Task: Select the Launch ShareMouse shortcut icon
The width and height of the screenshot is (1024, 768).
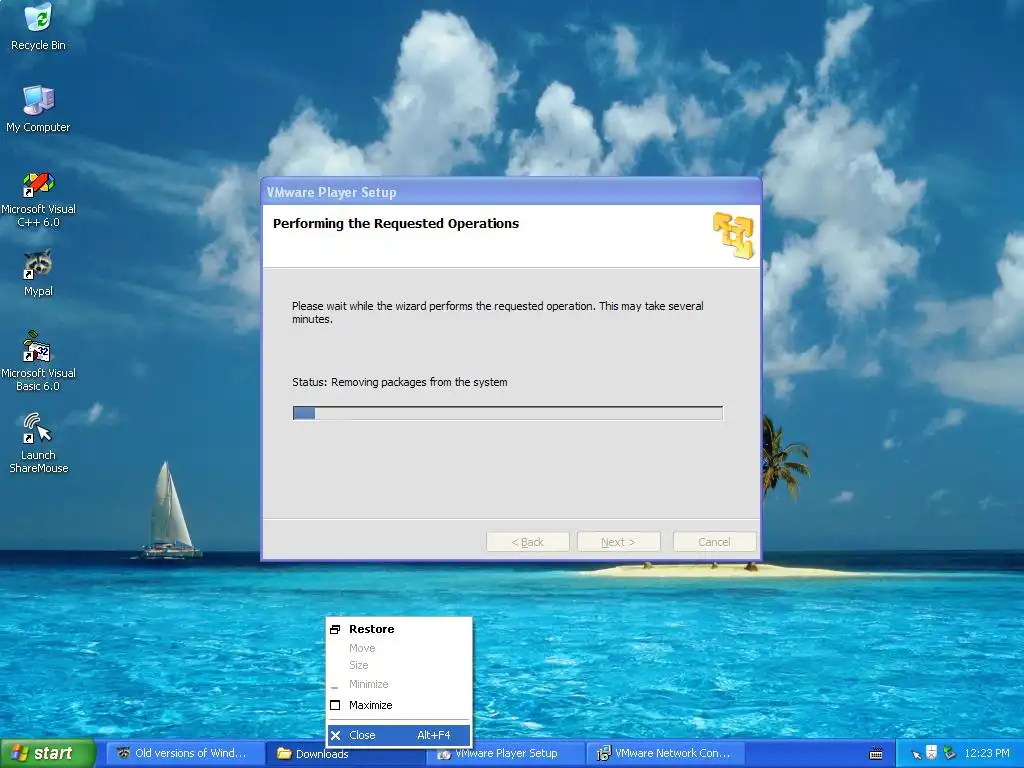Action: click(38, 443)
